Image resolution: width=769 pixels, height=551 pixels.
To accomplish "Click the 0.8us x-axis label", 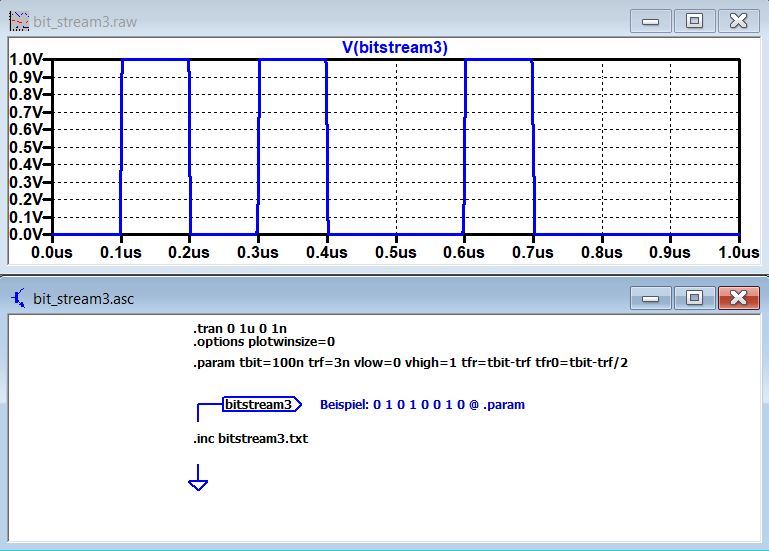I will point(602,252).
